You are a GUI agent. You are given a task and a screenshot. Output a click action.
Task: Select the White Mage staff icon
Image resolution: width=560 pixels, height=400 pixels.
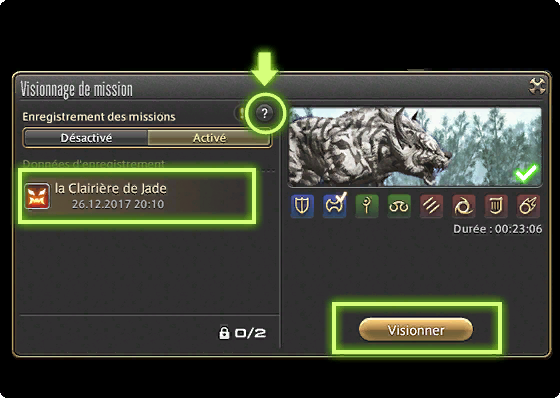click(x=367, y=206)
